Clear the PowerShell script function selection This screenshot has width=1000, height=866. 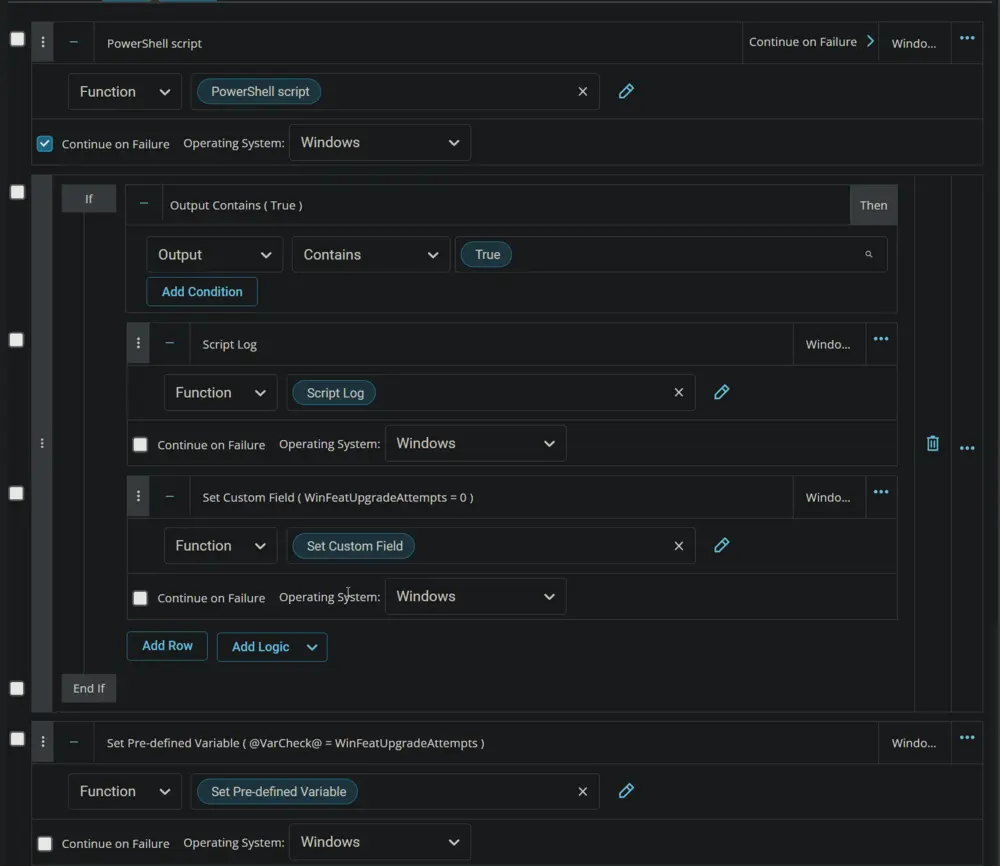click(x=582, y=91)
